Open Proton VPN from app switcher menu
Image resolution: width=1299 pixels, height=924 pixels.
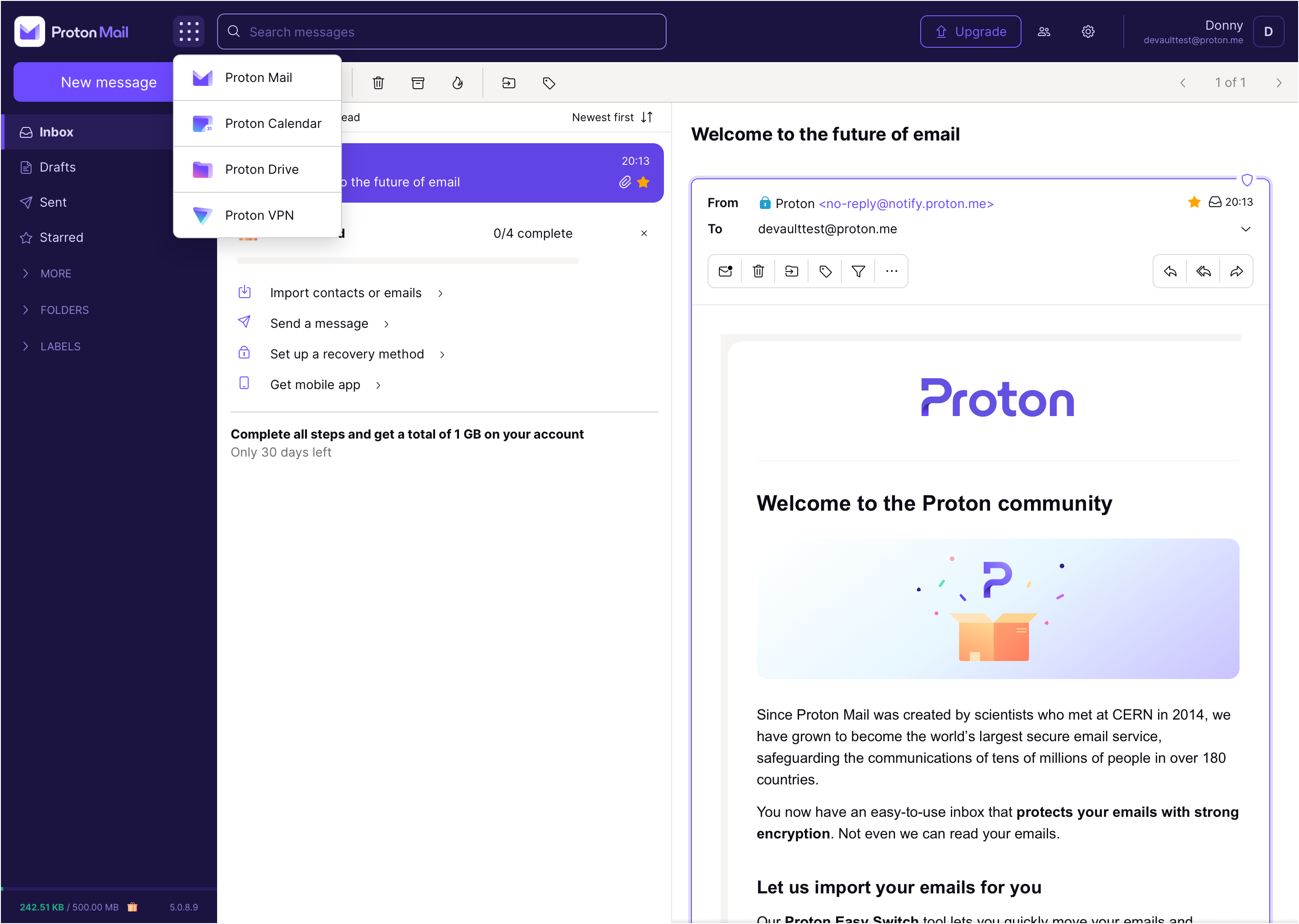coord(259,214)
